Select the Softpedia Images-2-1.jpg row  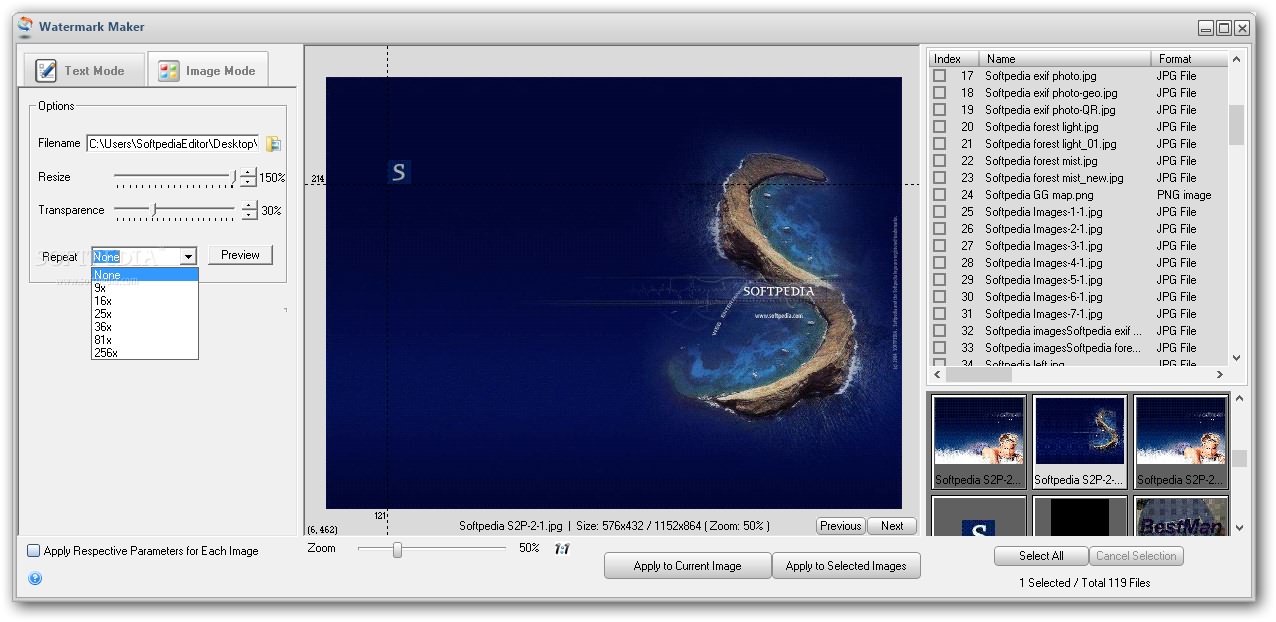click(x=1078, y=229)
